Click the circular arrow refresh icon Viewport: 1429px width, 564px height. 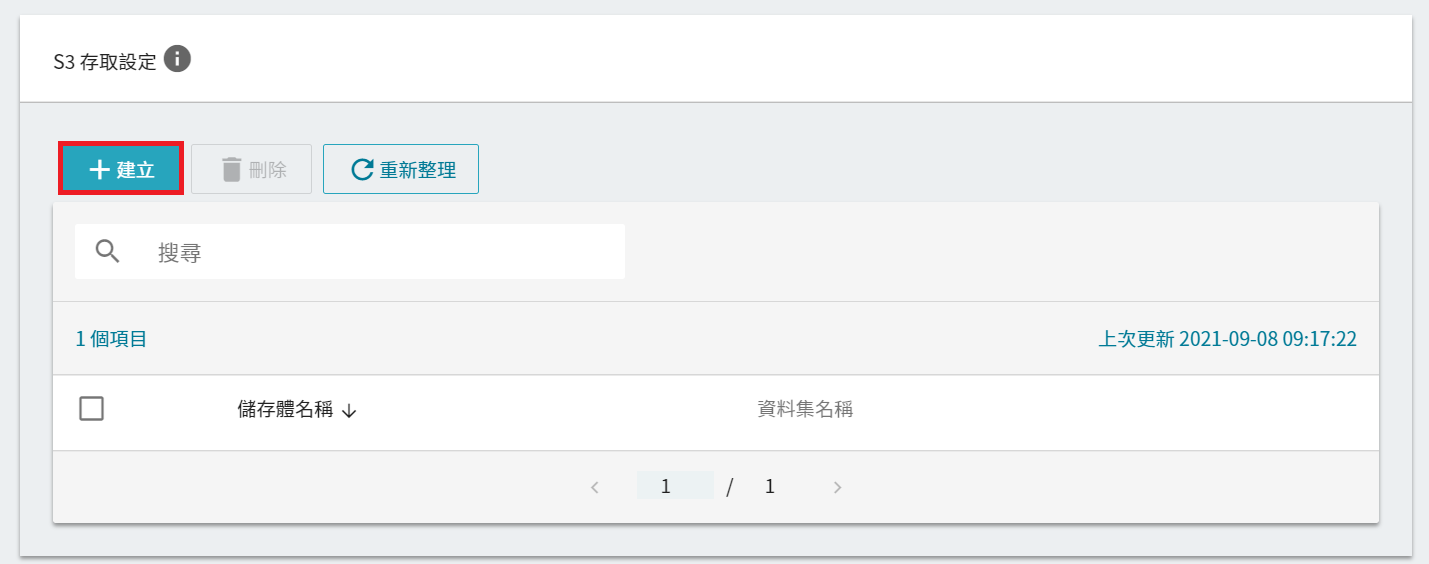coord(362,170)
